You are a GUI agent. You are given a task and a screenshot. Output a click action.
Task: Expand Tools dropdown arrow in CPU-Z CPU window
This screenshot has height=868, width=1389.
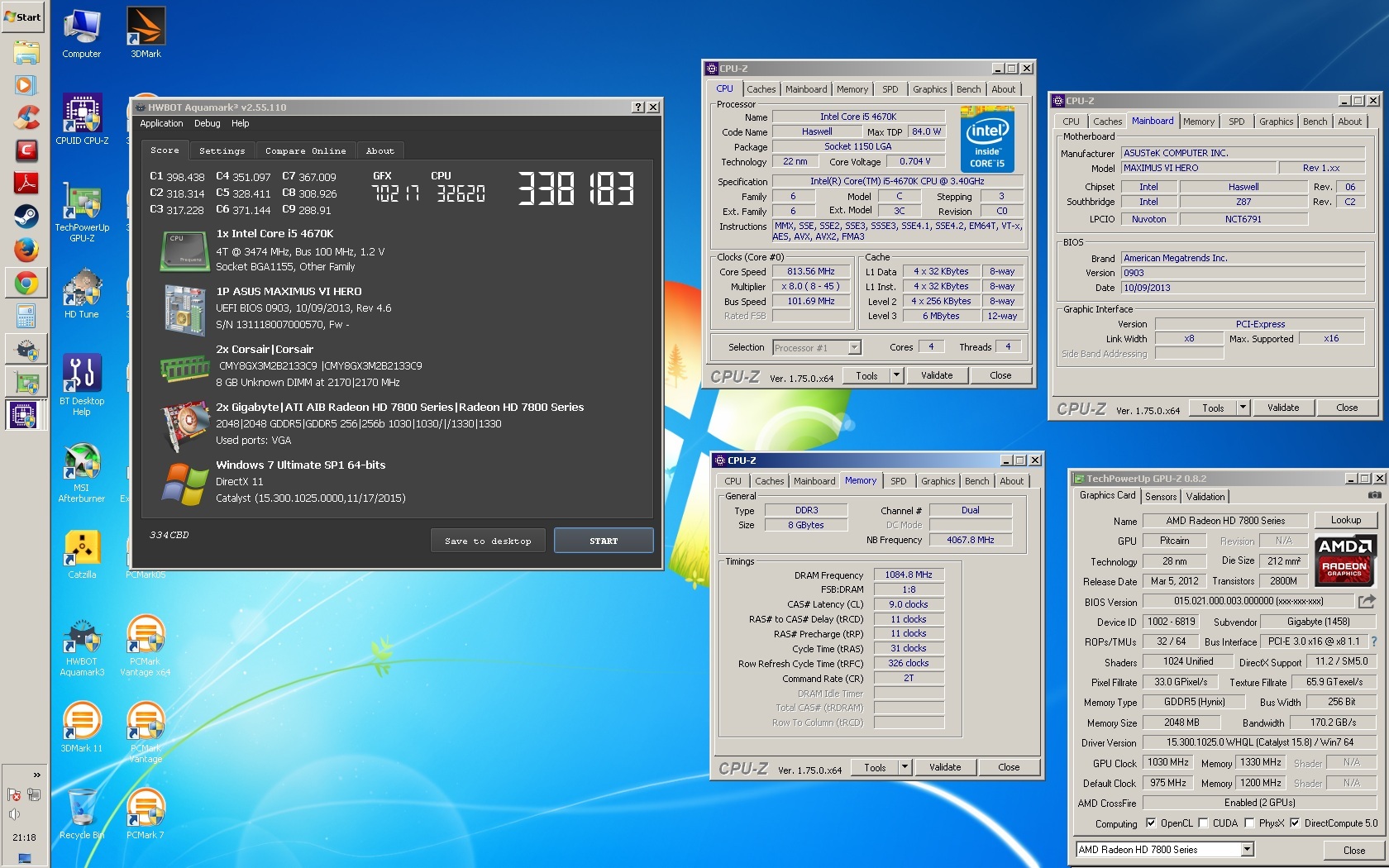895,375
